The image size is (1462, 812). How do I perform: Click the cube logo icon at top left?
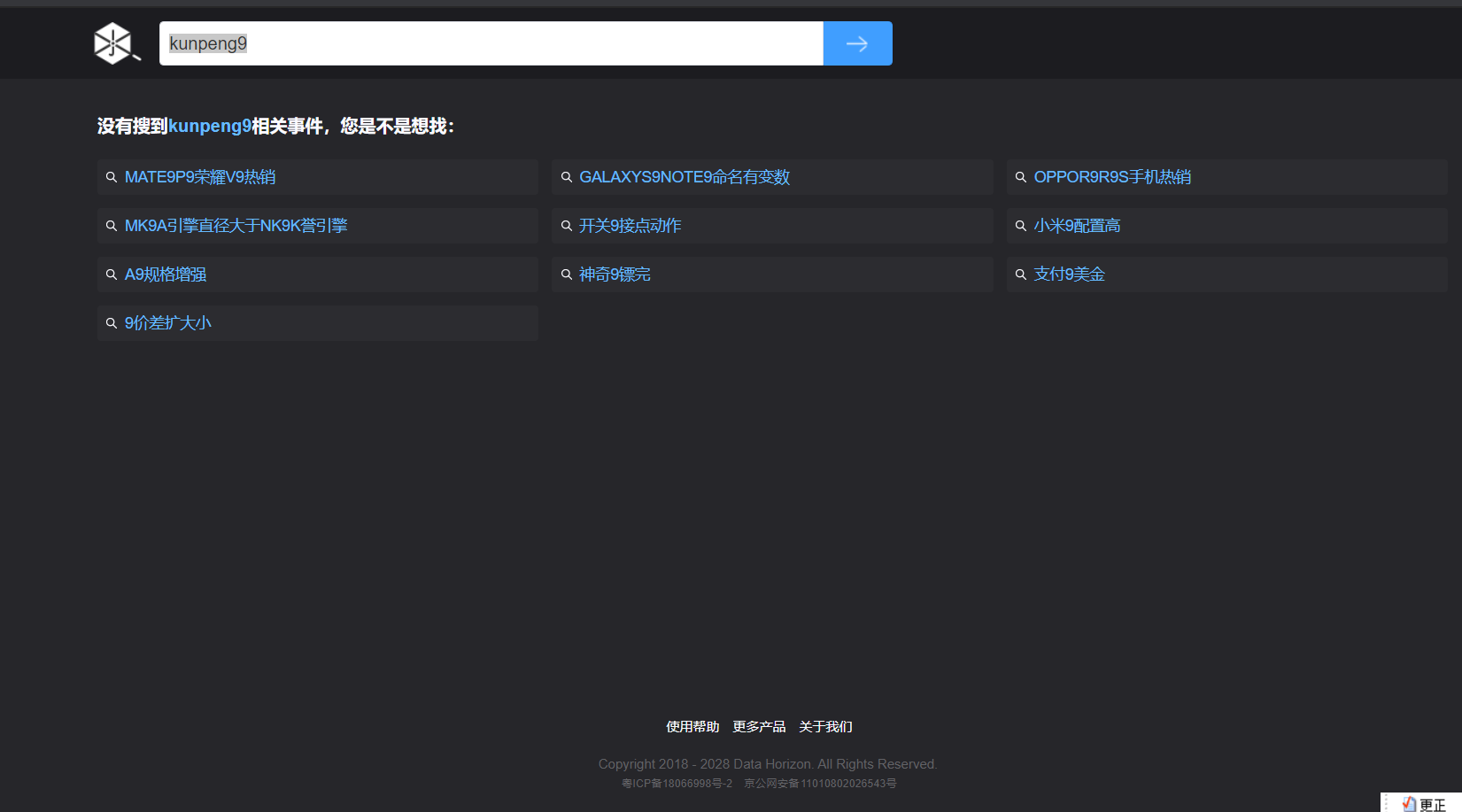tap(117, 43)
